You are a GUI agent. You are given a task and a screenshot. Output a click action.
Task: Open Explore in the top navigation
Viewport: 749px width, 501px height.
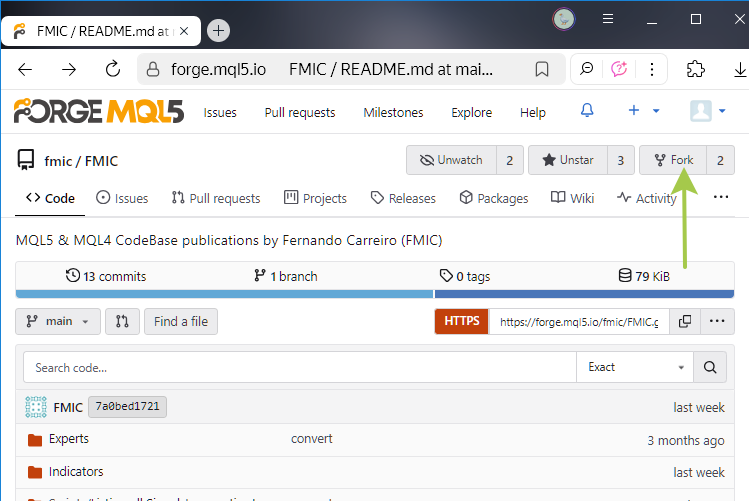coord(471,113)
